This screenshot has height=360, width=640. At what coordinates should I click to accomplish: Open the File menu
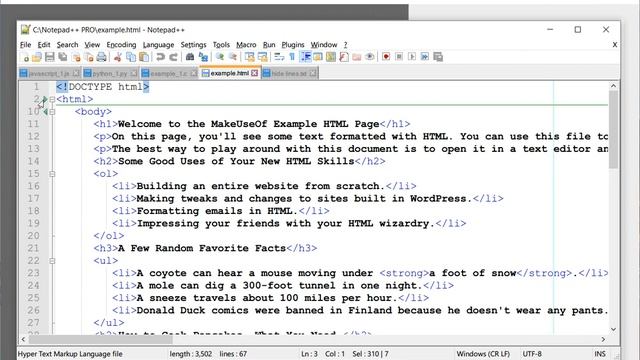pyautogui.click(x=25, y=45)
